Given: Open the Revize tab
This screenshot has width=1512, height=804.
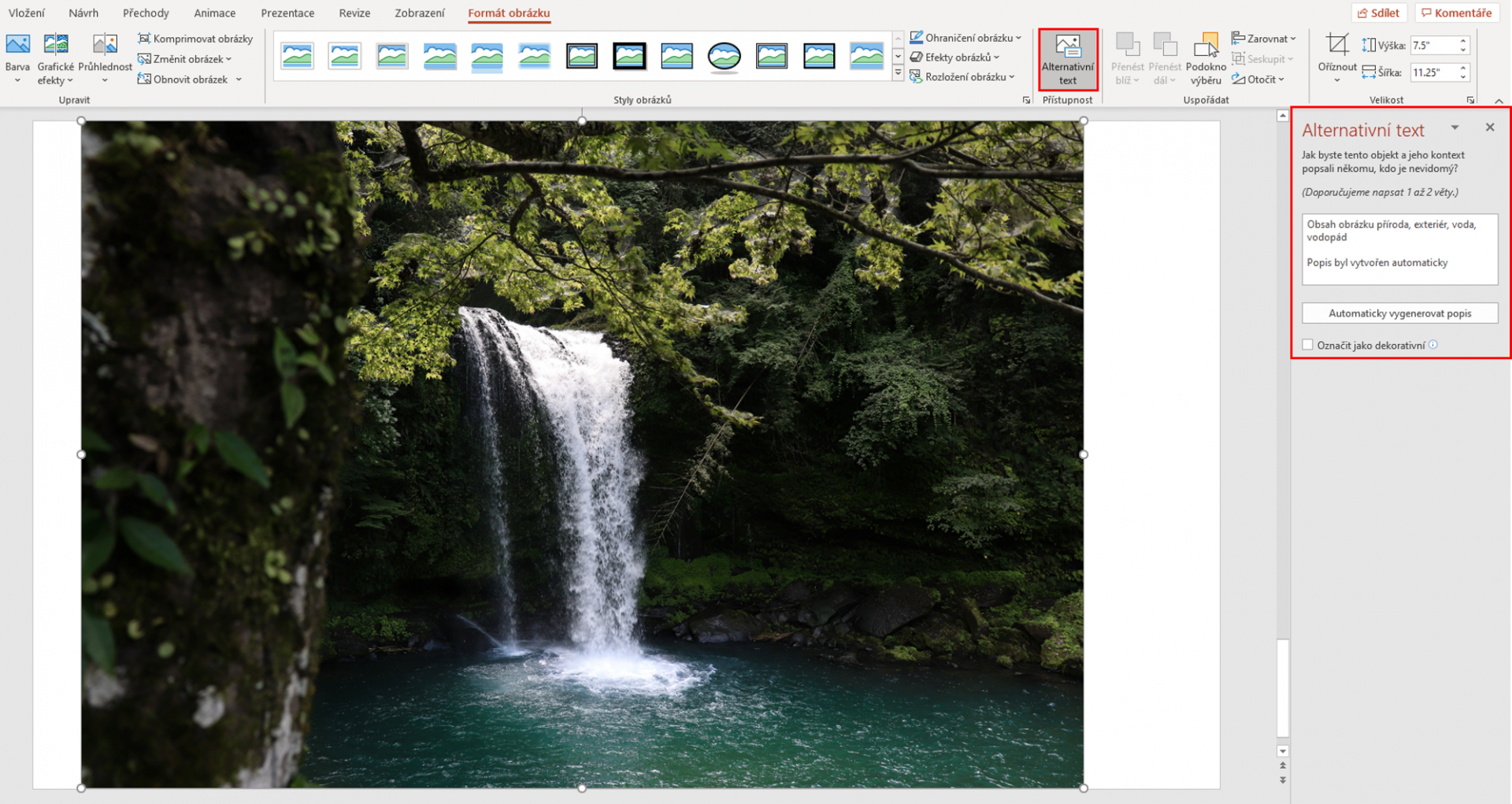Looking at the screenshot, I should click(354, 13).
